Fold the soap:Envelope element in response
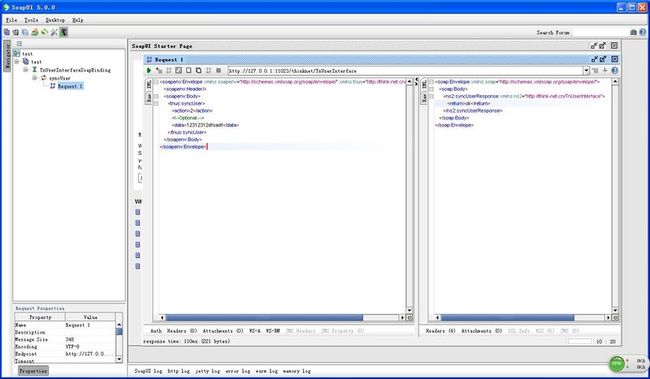The height and width of the screenshot is (379, 650). [431, 82]
